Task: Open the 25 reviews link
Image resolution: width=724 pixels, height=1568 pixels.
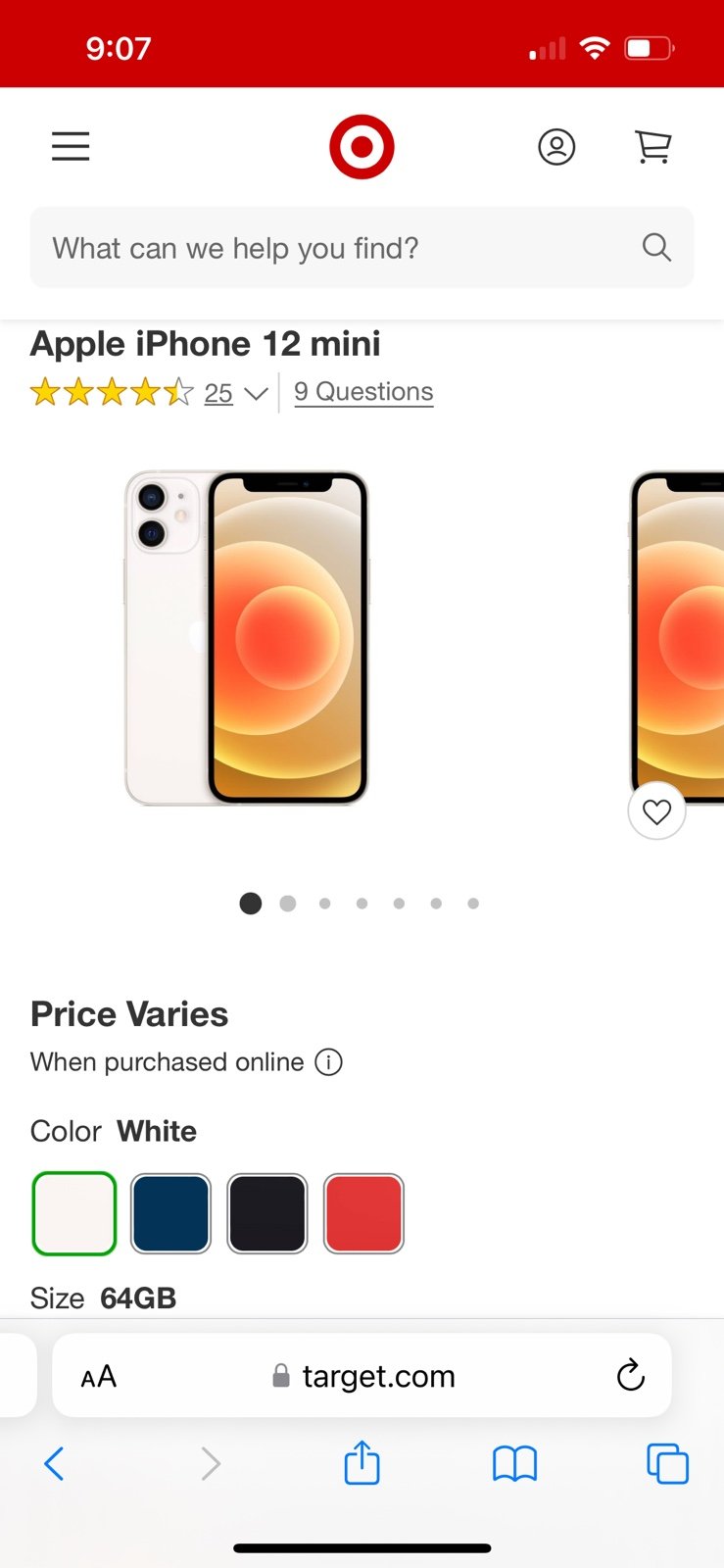Action: [218, 393]
